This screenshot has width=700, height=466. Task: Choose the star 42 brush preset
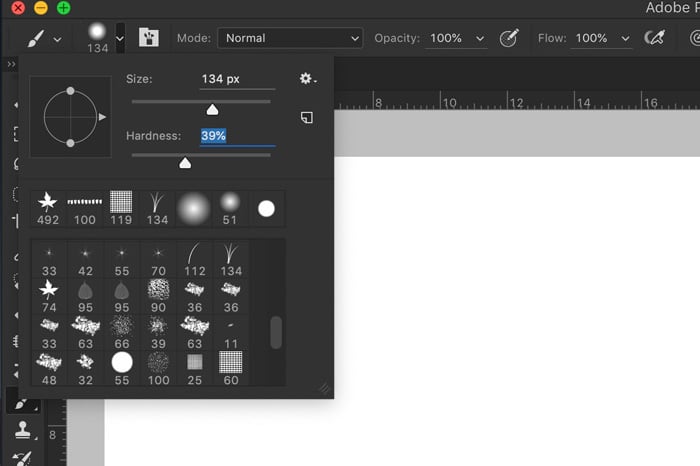(x=85, y=260)
